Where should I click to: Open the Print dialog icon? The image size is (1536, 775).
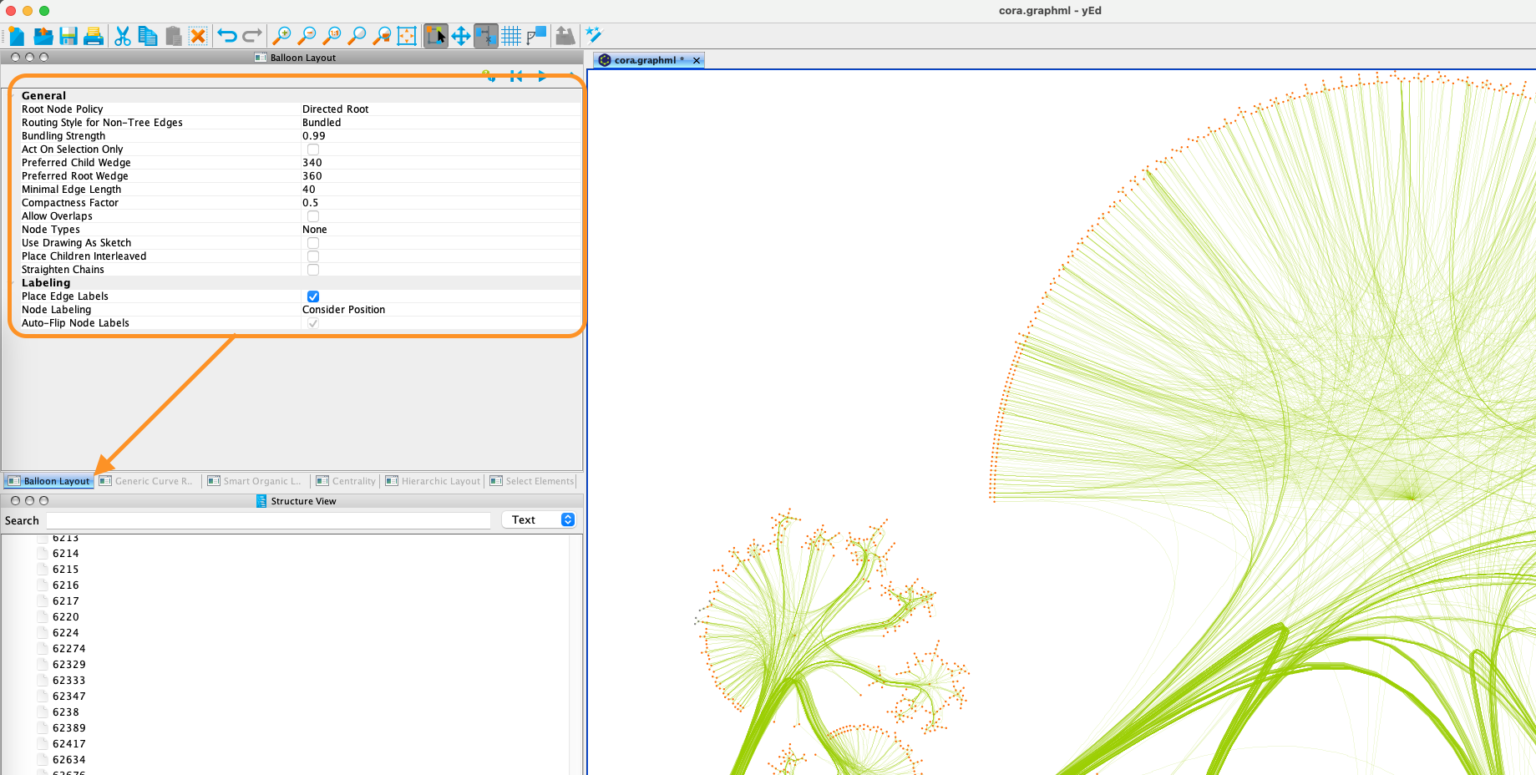(x=93, y=35)
